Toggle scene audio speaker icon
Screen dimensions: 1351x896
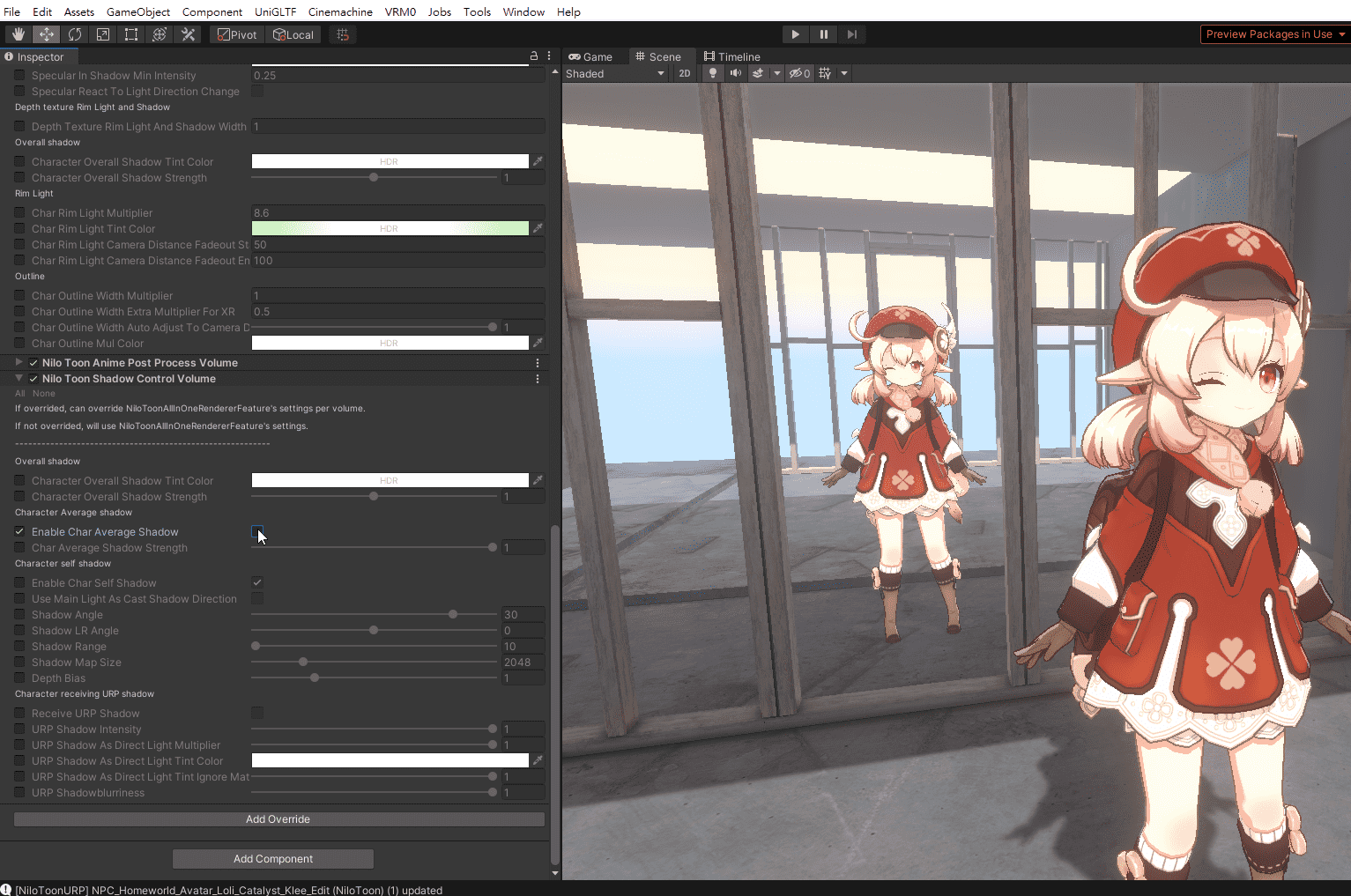click(735, 73)
